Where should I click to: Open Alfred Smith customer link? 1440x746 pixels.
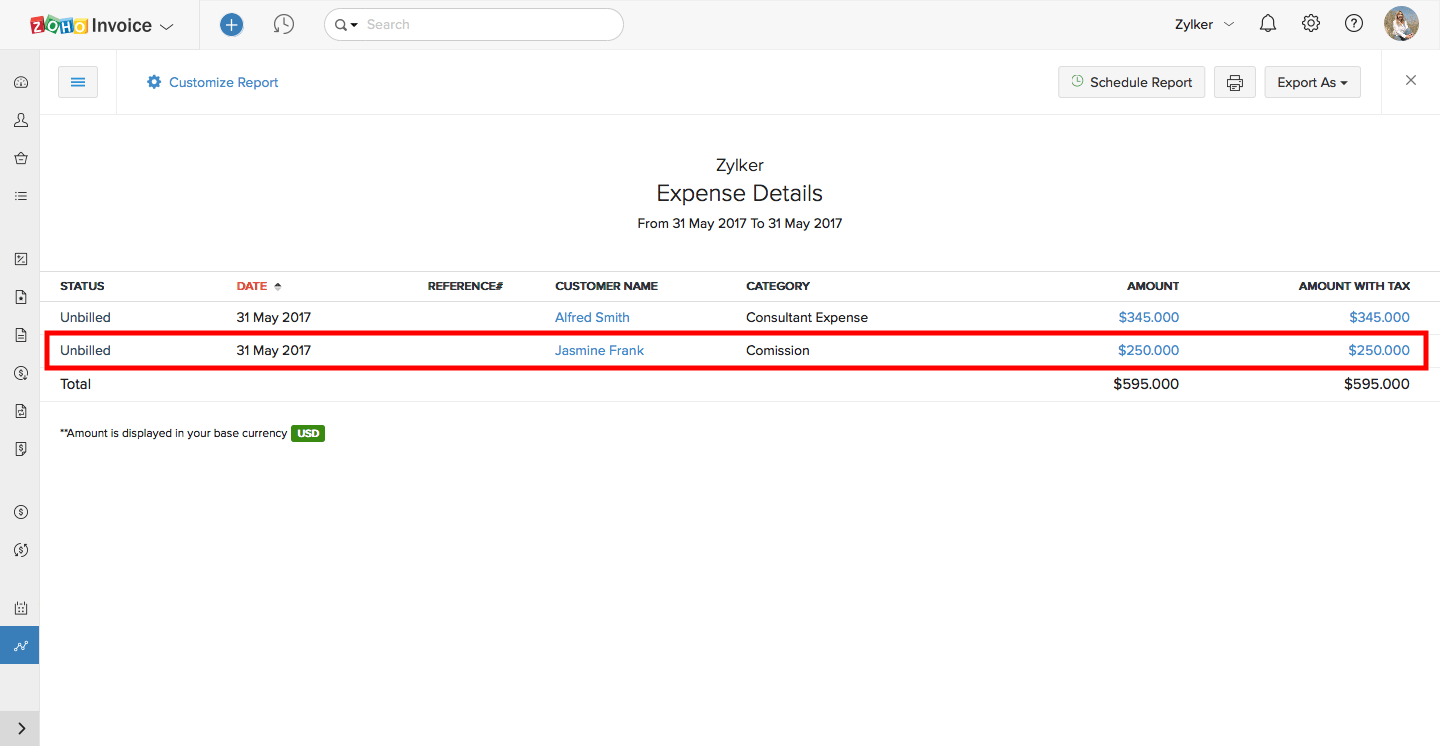[x=592, y=317]
